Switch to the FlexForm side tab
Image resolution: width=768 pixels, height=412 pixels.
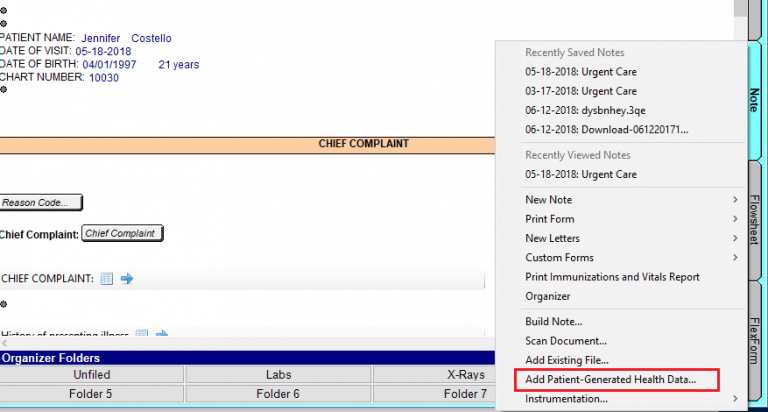[x=755, y=340]
